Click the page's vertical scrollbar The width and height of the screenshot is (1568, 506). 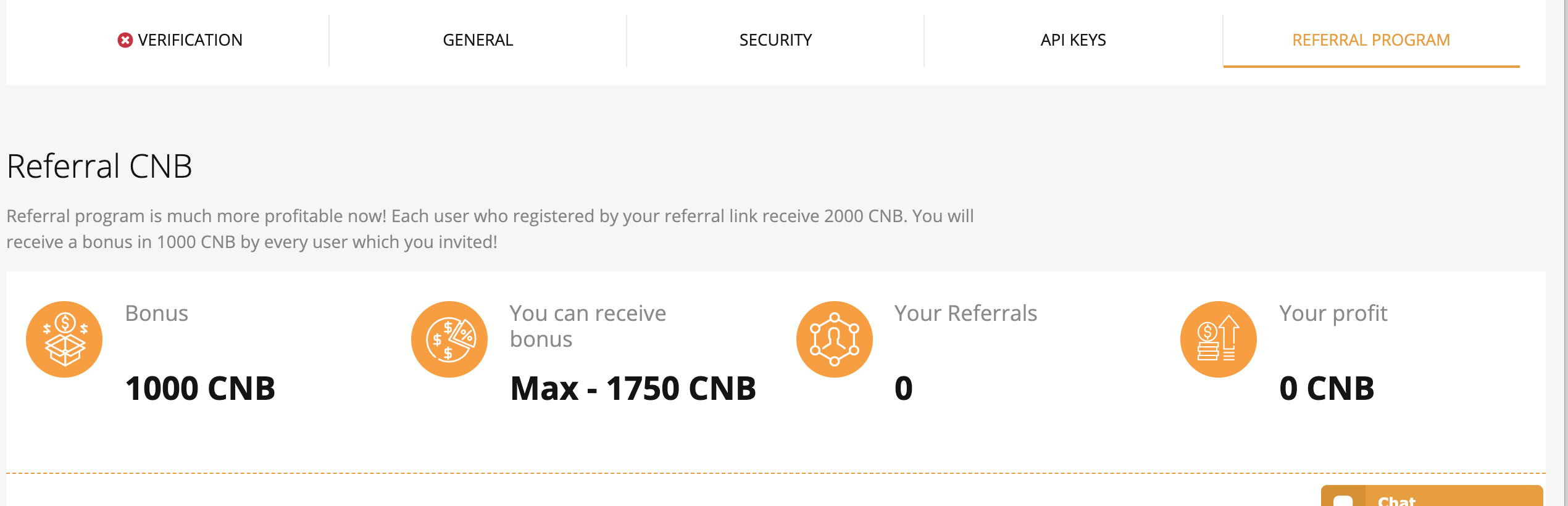(x=1565, y=247)
